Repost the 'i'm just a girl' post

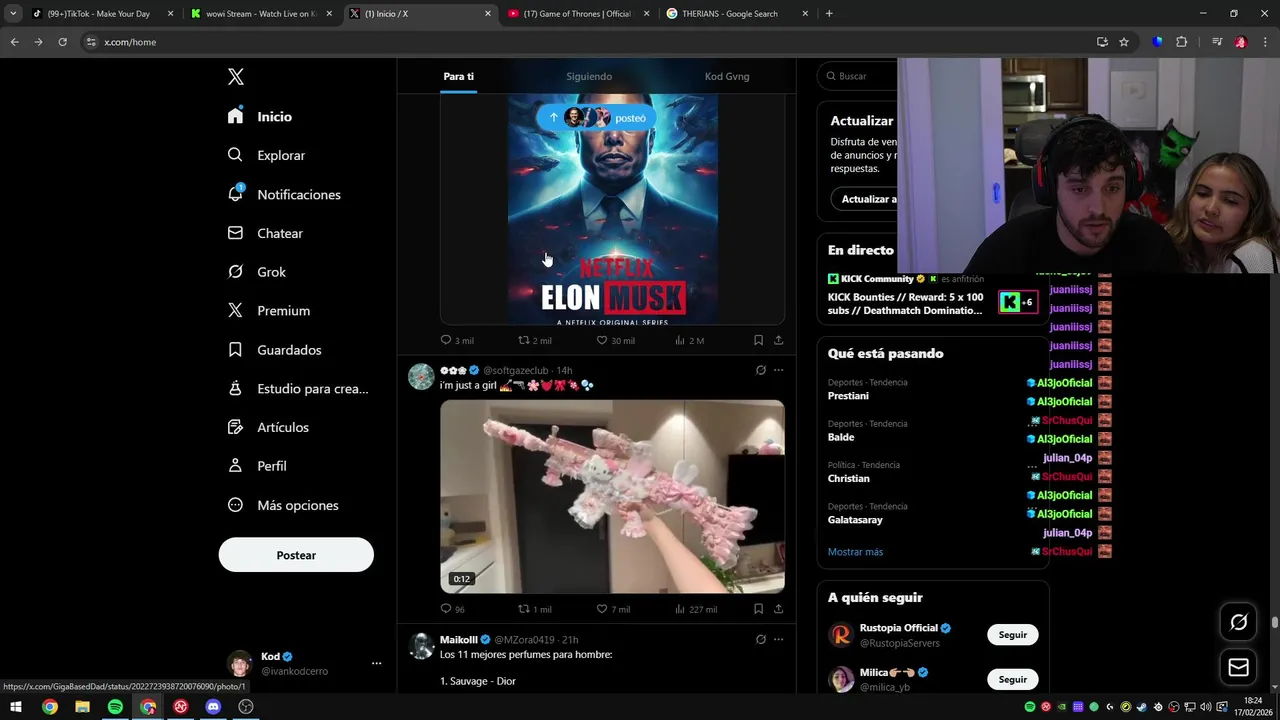534,609
